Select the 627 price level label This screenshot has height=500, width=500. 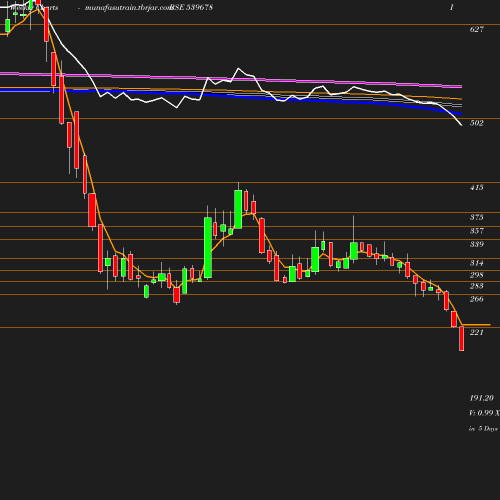(x=477, y=29)
